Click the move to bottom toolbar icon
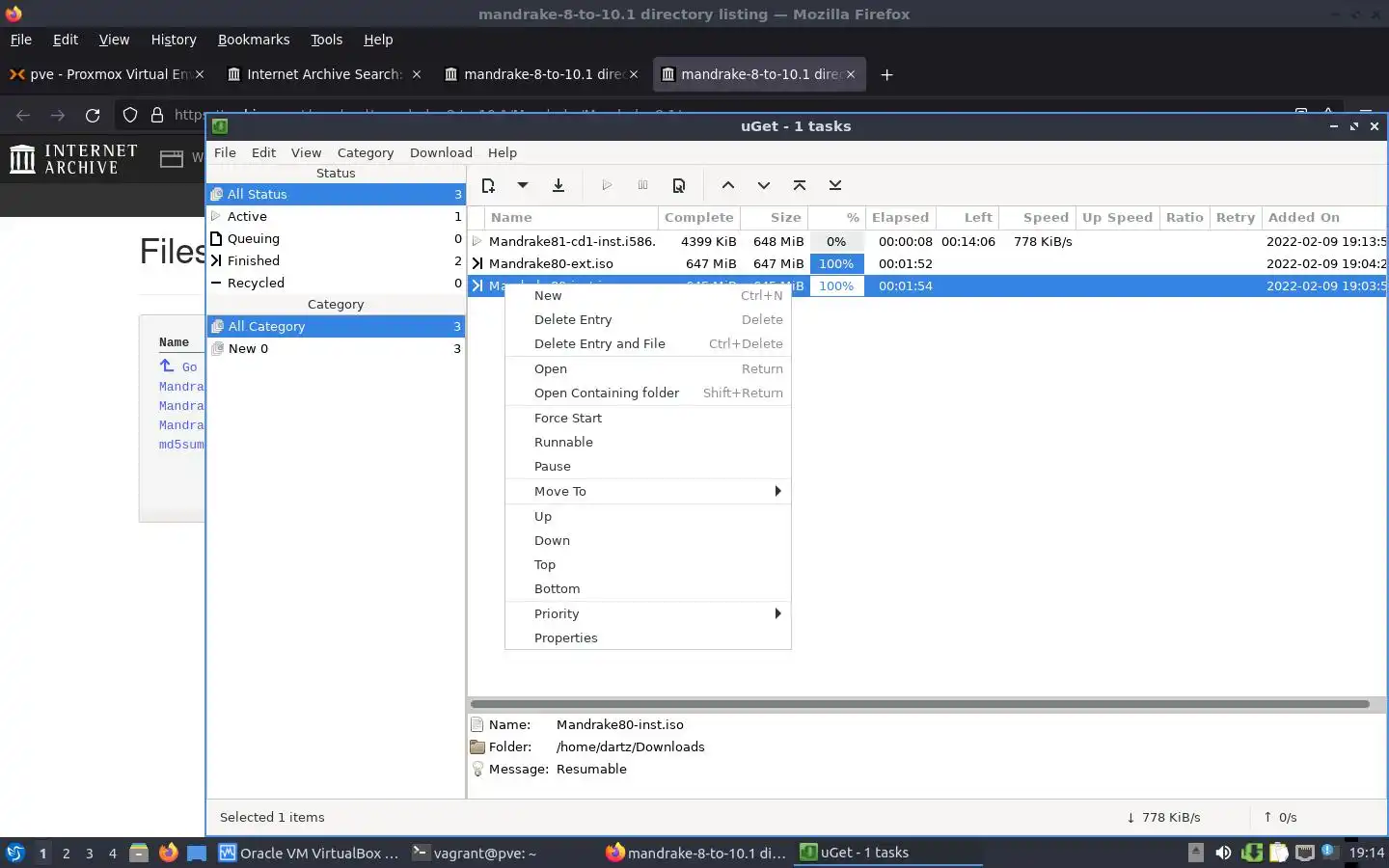 [x=835, y=185]
